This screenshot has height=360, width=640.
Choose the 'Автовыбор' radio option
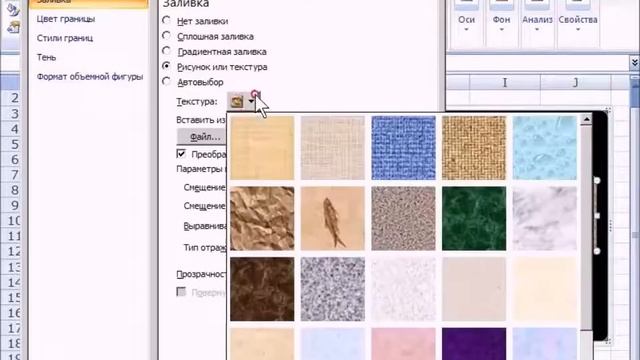pos(167,81)
